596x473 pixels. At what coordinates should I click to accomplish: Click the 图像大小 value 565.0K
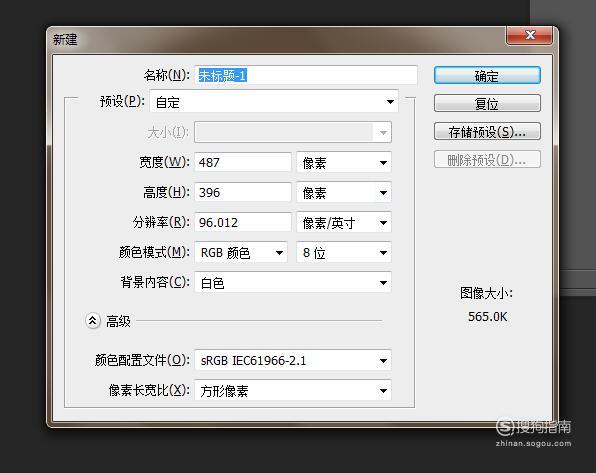(487, 317)
